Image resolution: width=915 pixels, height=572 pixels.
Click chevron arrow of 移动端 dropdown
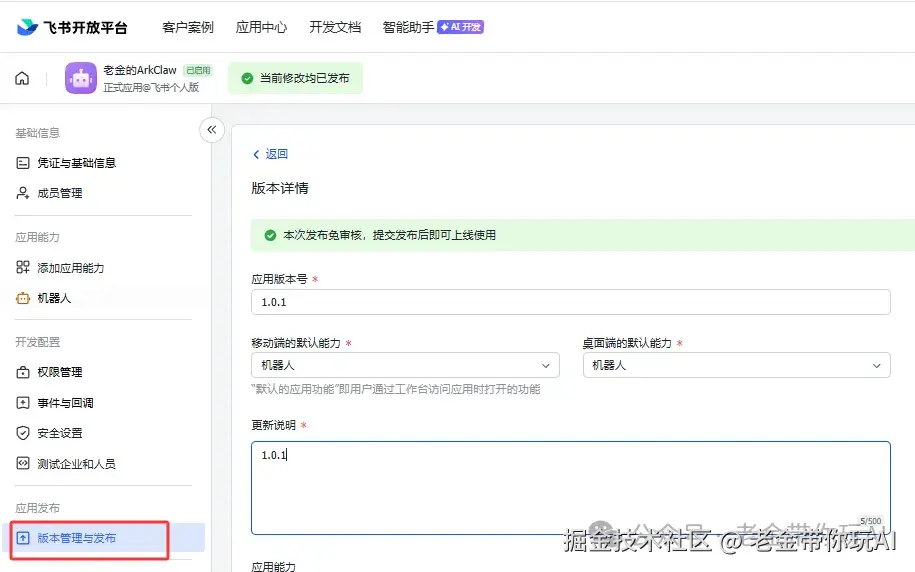(x=546, y=366)
